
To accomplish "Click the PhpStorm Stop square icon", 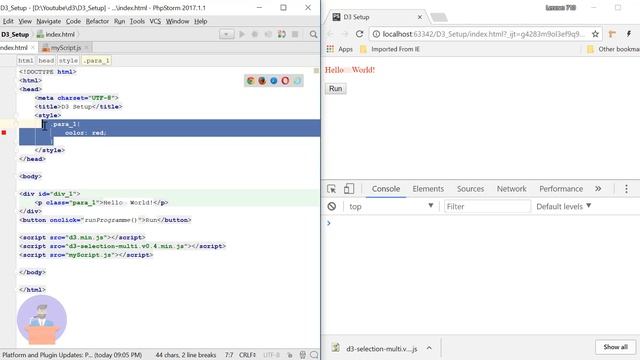I will [295, 34].
